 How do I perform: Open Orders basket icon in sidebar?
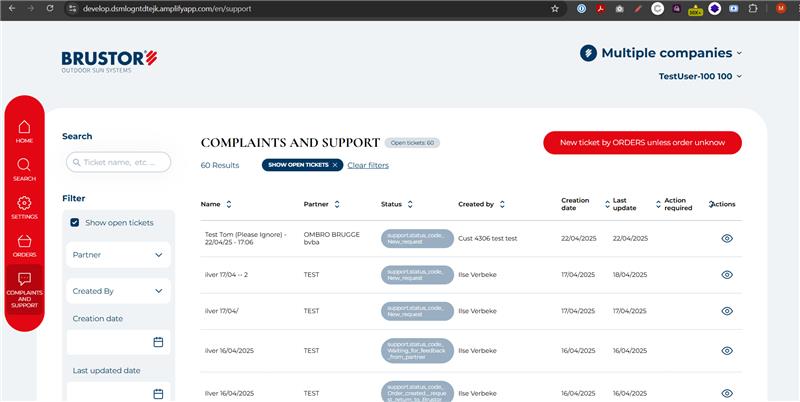point(24,245)
